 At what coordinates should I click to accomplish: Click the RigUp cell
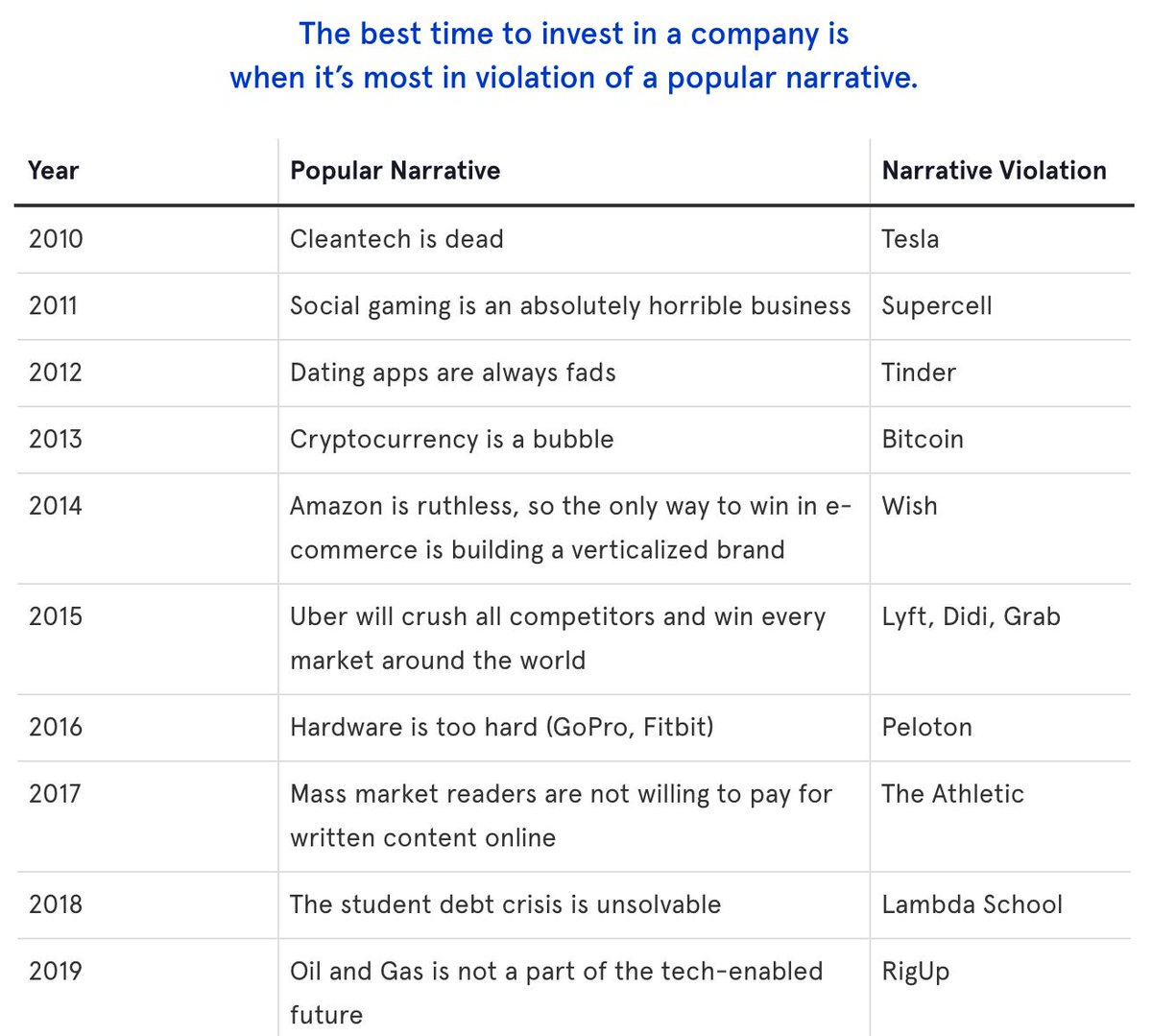(916, 972)
